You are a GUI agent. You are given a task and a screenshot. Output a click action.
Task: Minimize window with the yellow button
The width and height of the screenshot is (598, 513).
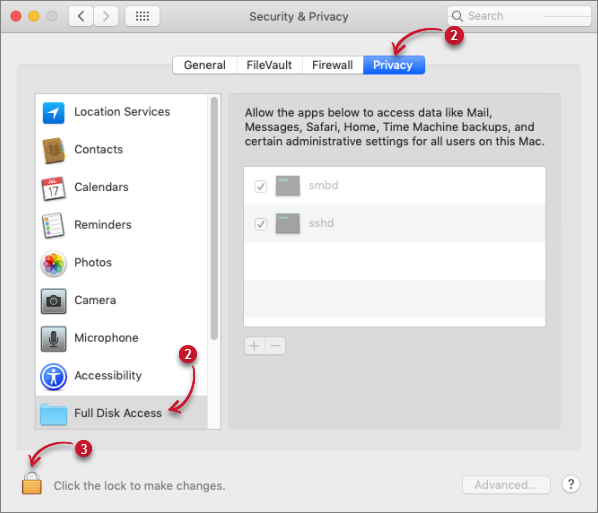pos(34,16)
